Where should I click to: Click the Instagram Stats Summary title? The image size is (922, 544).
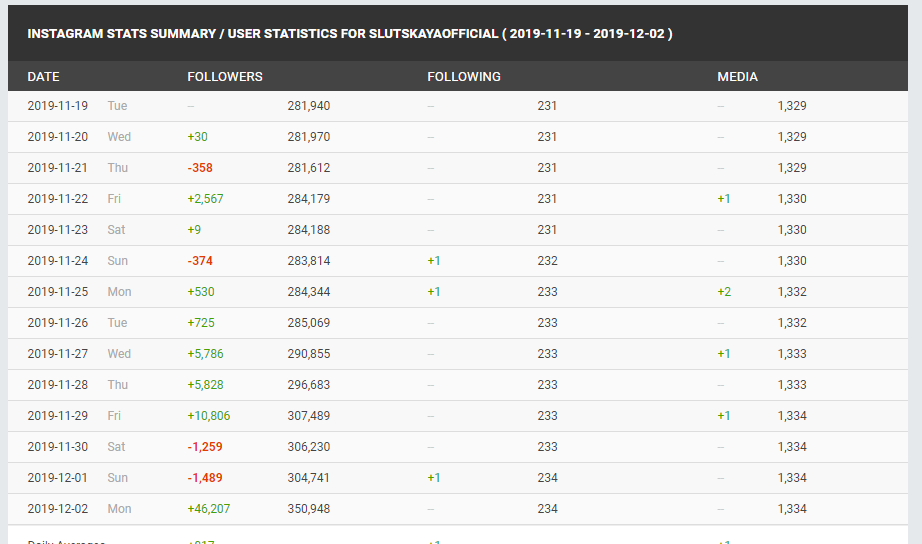pos(350,34)
